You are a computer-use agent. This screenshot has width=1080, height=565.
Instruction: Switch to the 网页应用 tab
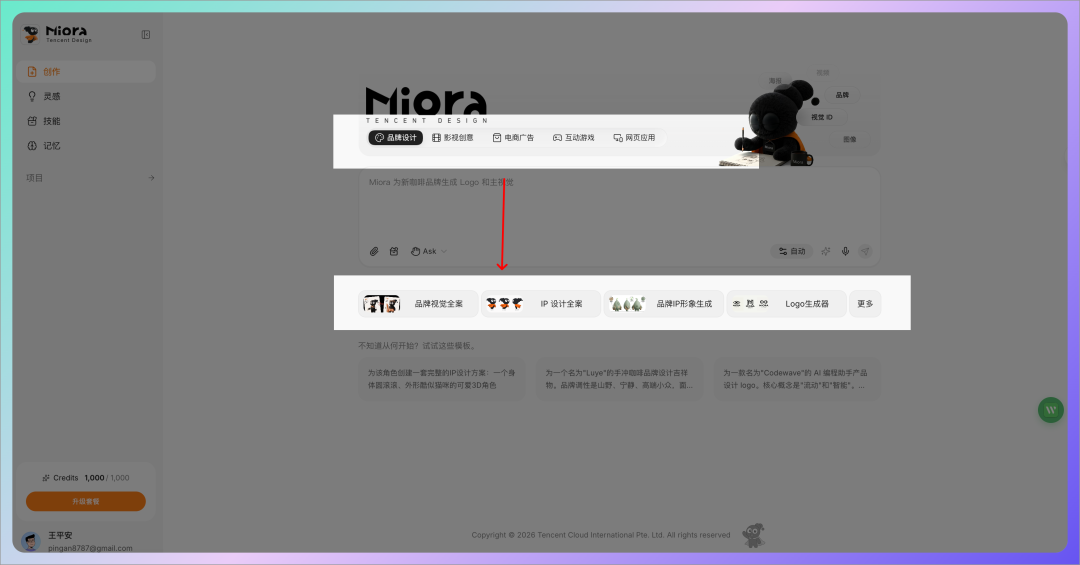tap(634, 138)
